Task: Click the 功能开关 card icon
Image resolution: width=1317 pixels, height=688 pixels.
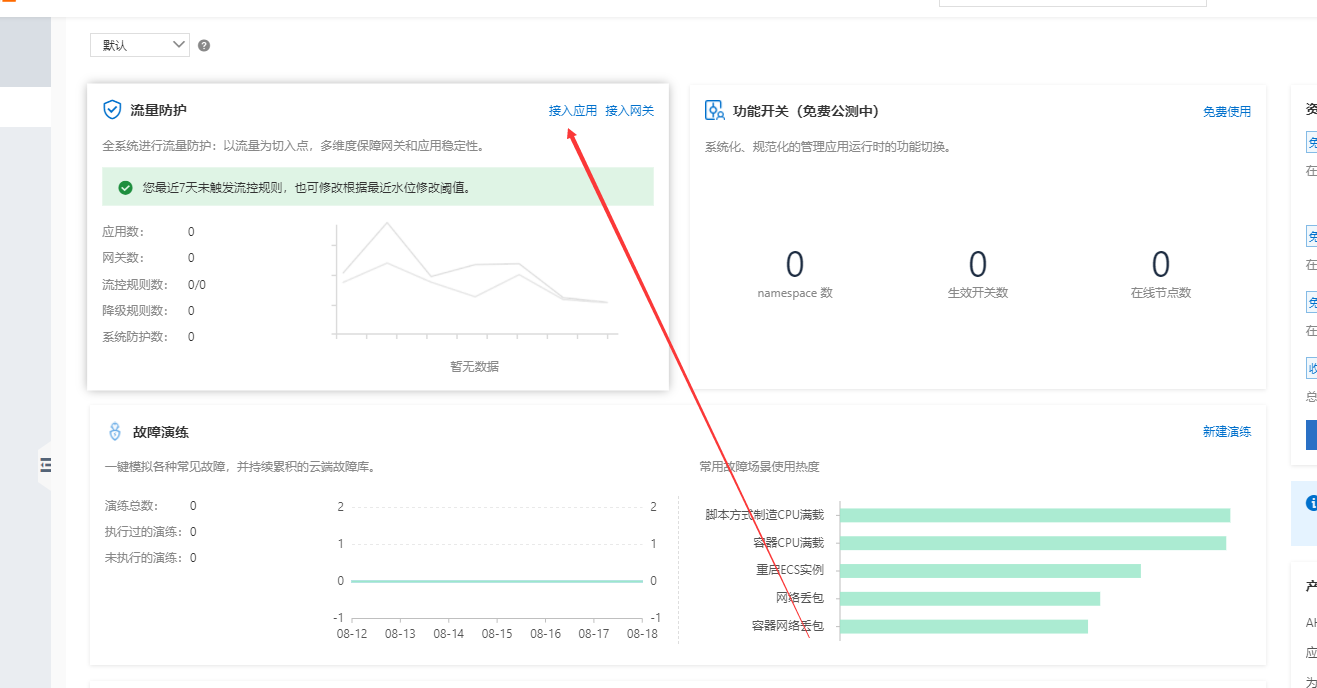Action: (x=714, y=110)
